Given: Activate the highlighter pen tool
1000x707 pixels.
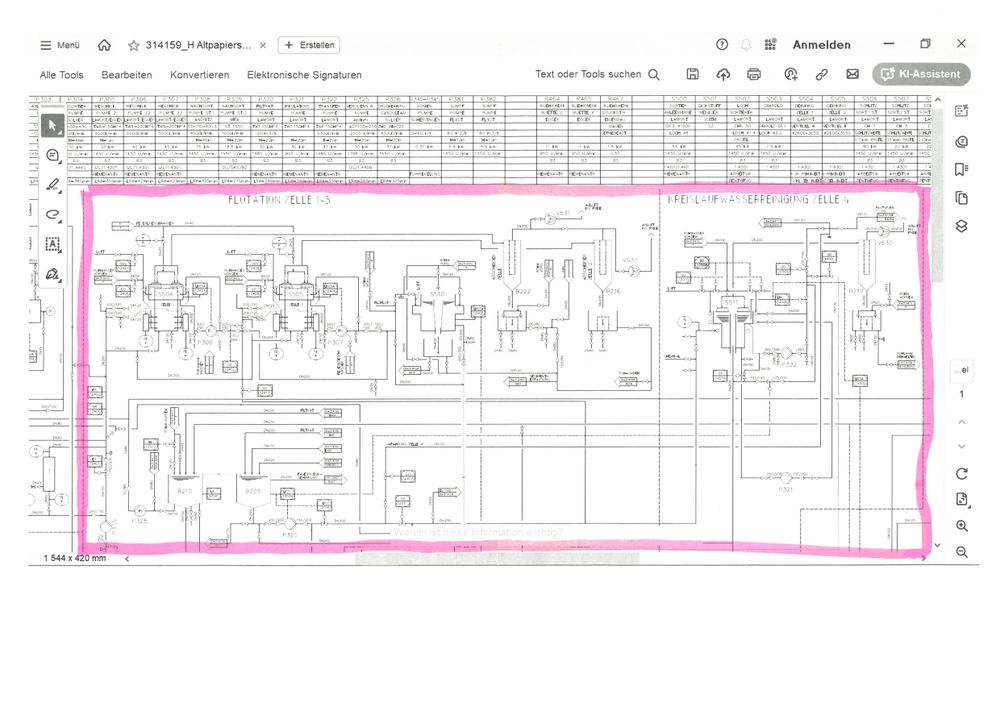Looking at the screenshot, I should tap(53, 184).
